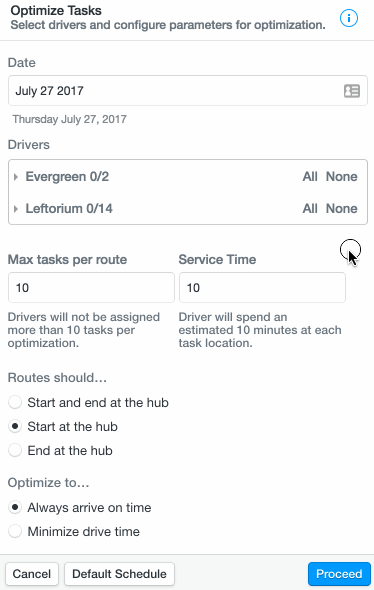Select Minimize drive time option

click(15, 532)
